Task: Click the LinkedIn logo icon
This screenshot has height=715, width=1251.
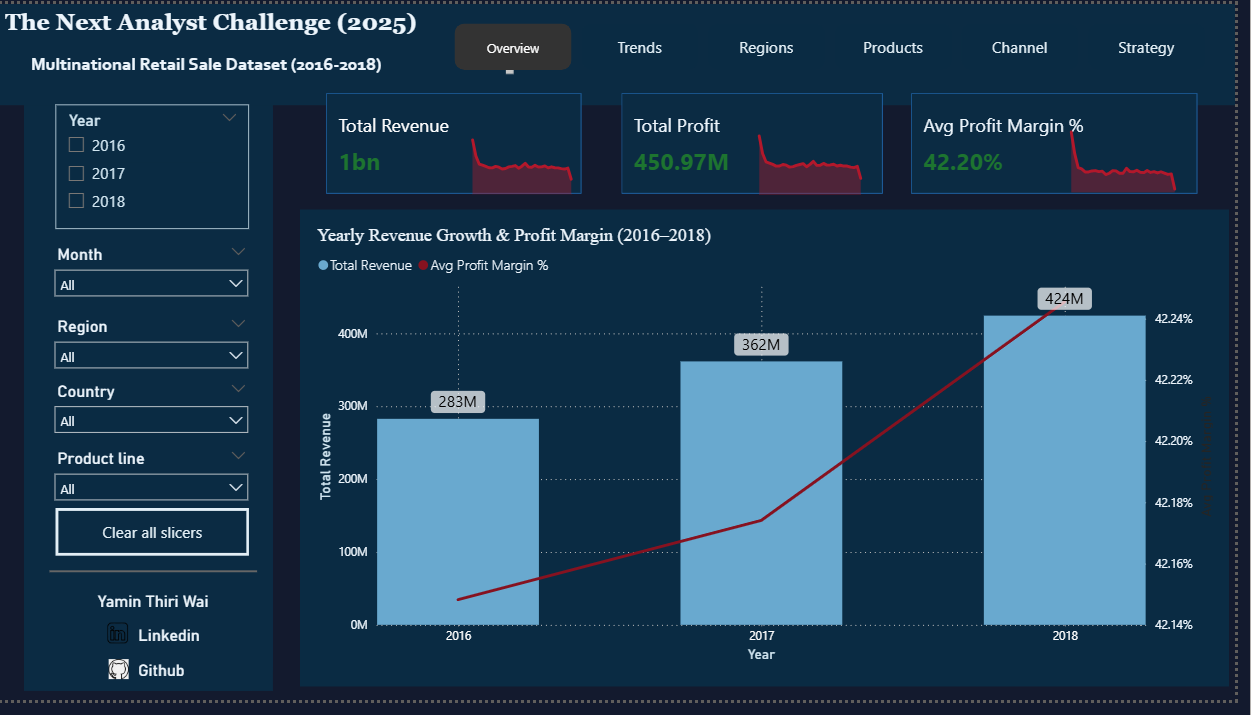Action: pos(118,634)
